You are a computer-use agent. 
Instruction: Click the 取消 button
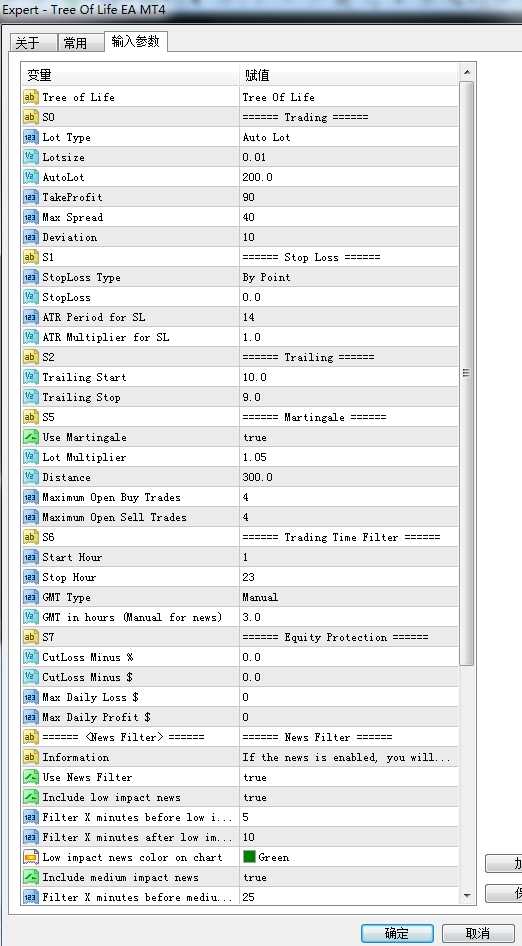coord(478,933)
